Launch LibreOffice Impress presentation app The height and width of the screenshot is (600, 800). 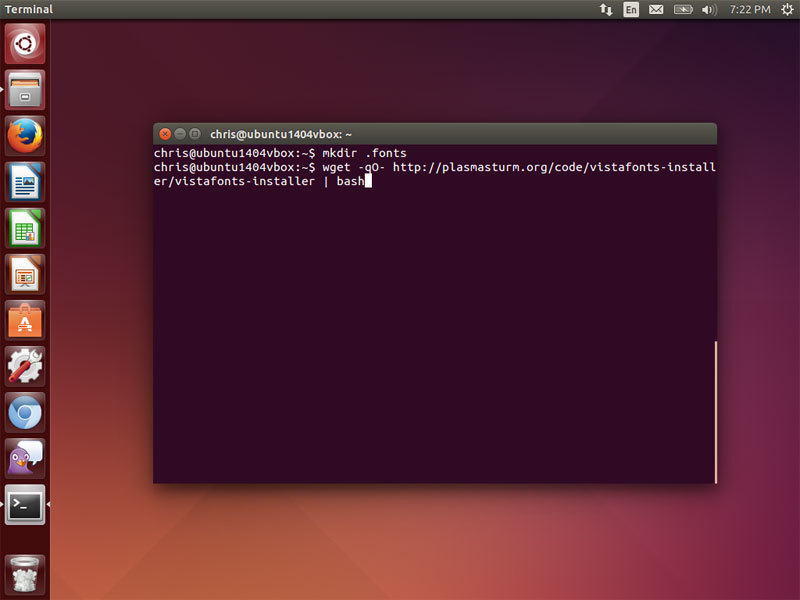25,274
